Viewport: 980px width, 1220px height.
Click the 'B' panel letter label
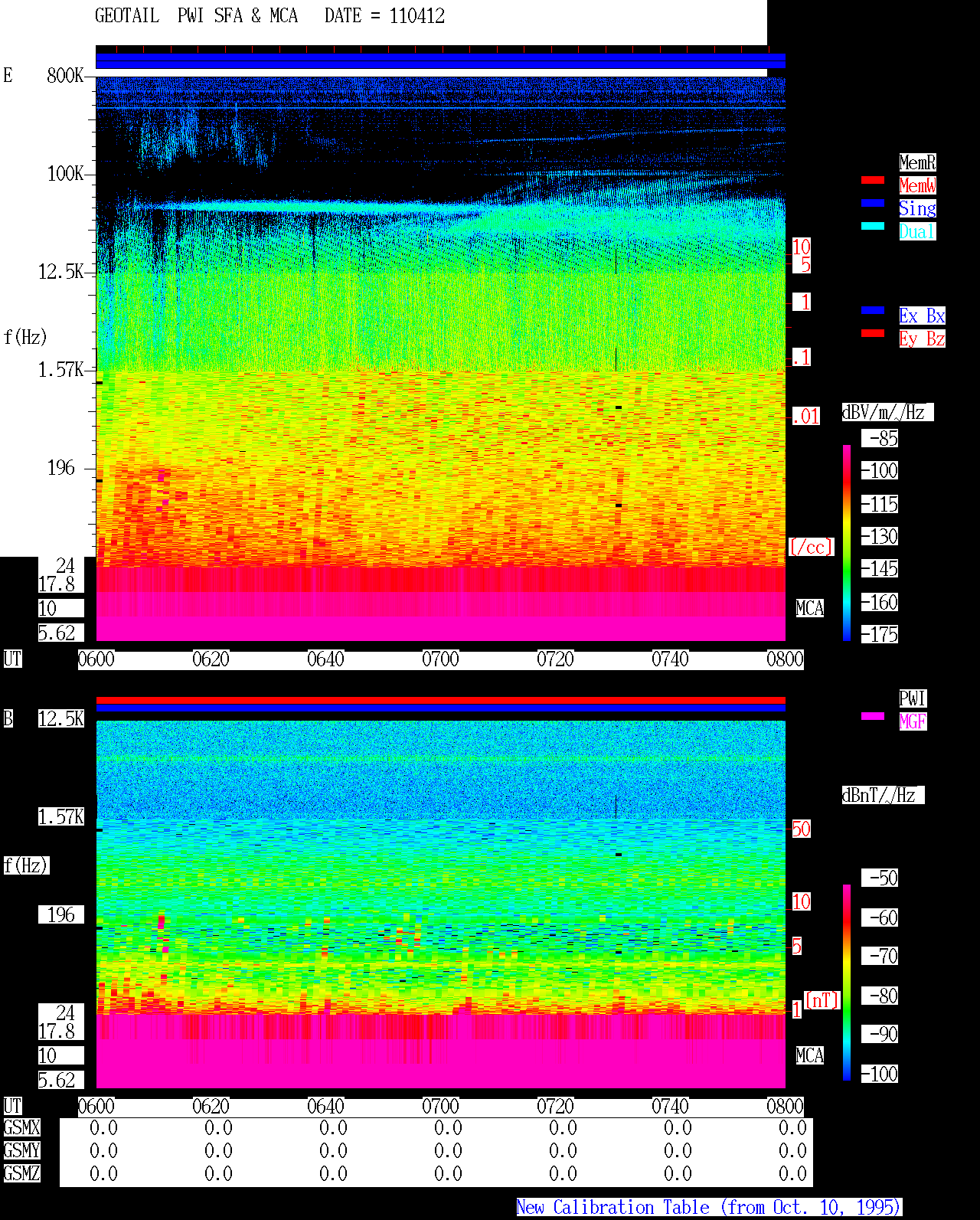(x=8, y=719)
